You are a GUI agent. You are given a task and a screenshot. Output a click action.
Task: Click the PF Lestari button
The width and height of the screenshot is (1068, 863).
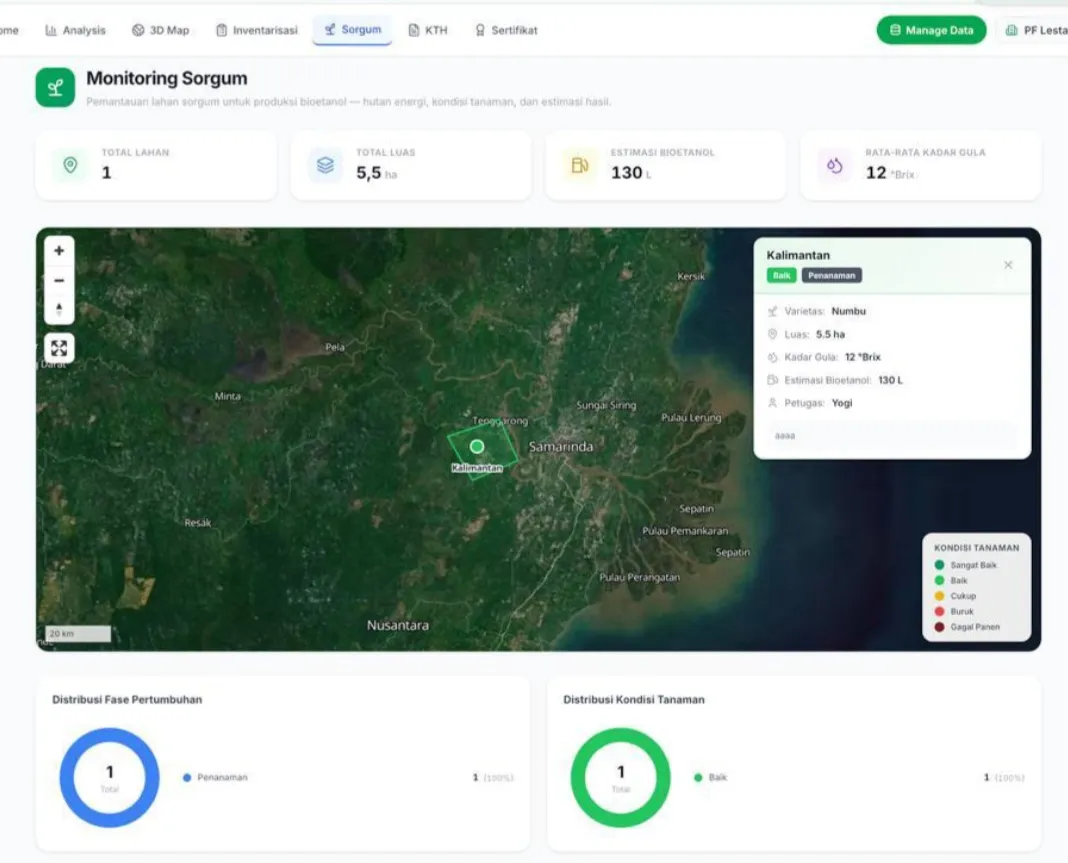(1034, 30)
